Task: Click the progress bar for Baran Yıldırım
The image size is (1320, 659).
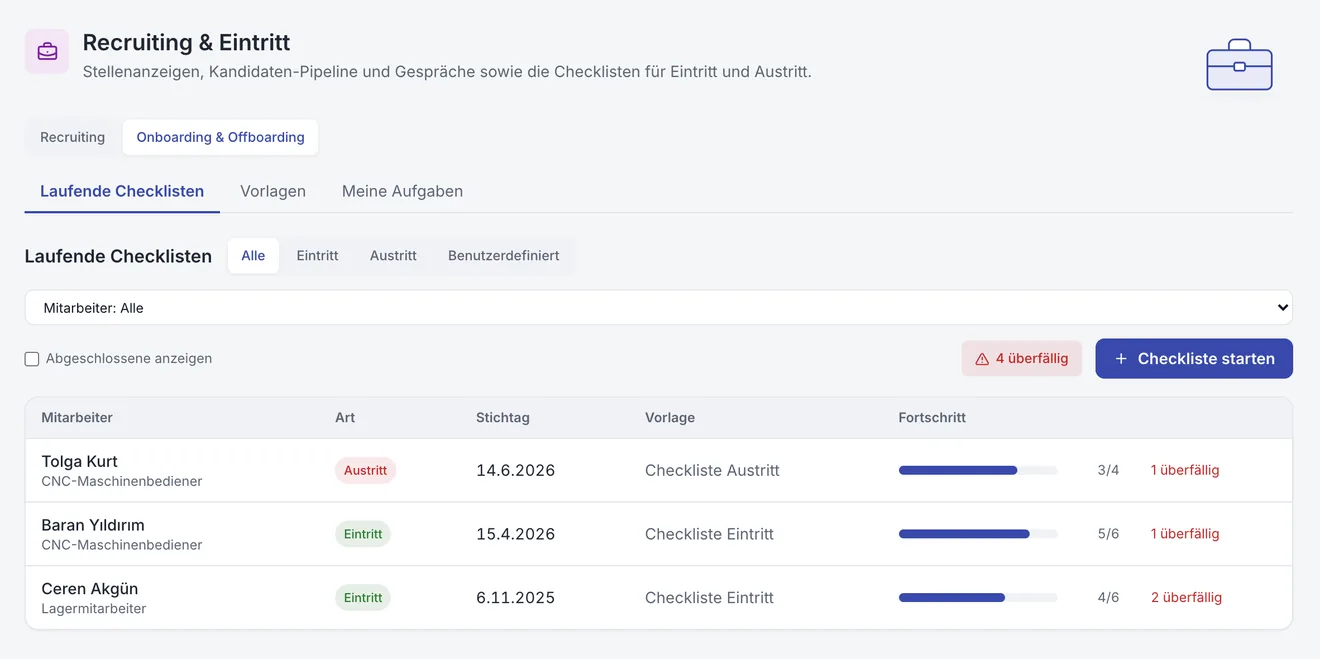Action: tap(978, 534)
